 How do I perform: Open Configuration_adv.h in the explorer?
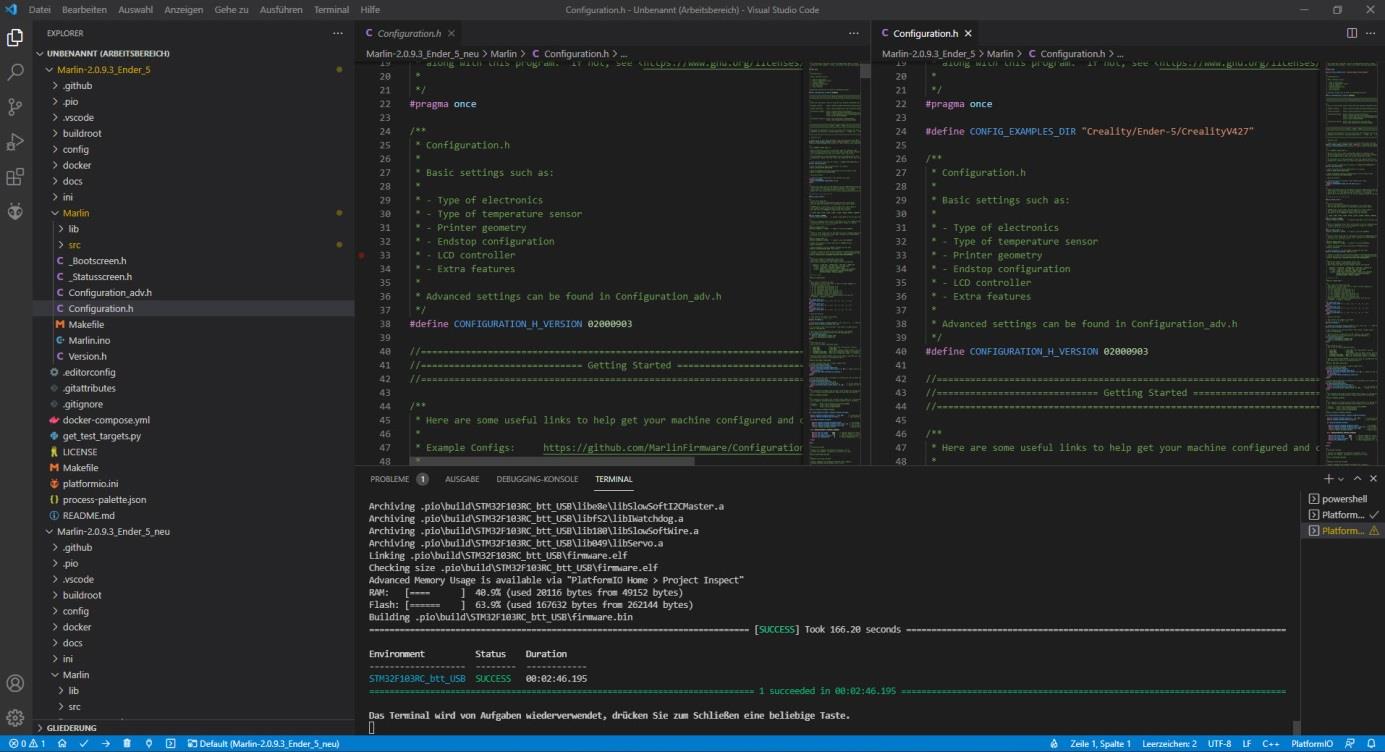click(193, 293)
